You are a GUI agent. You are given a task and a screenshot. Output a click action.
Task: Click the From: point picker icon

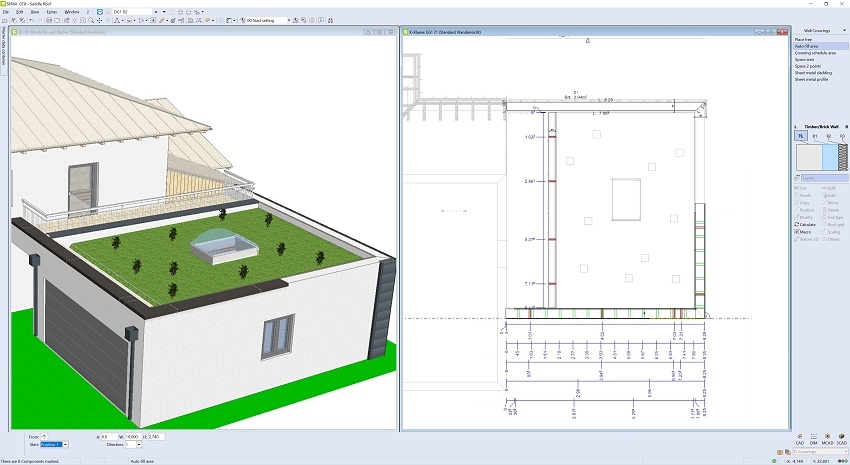click(44, 436)
